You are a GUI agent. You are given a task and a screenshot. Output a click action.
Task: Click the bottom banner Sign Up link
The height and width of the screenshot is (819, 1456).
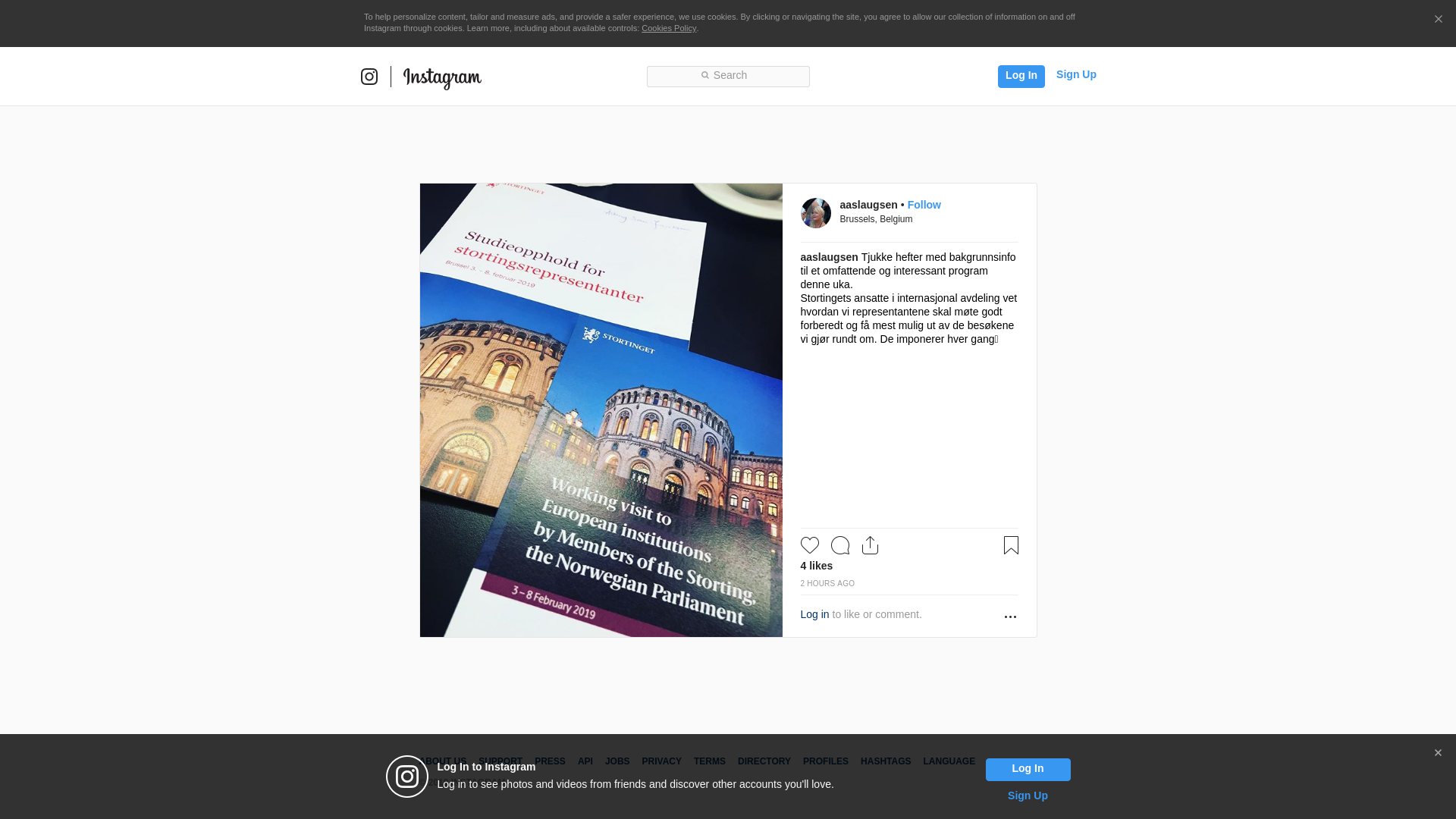click(1028, 795)
